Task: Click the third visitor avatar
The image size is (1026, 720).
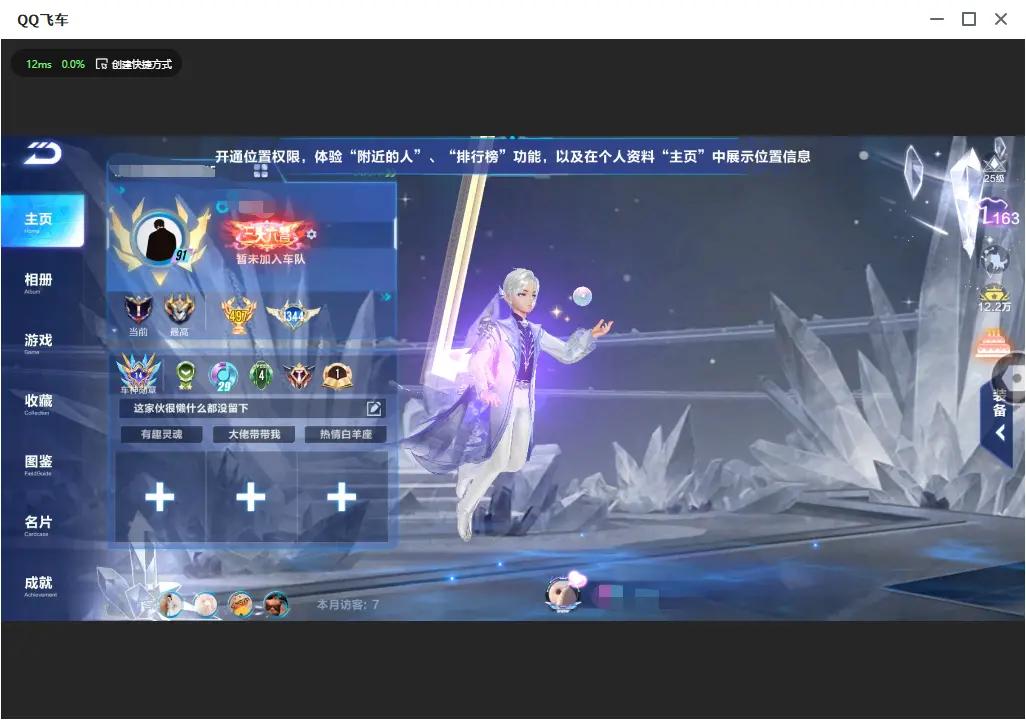Action: click(x=240, y=604)
